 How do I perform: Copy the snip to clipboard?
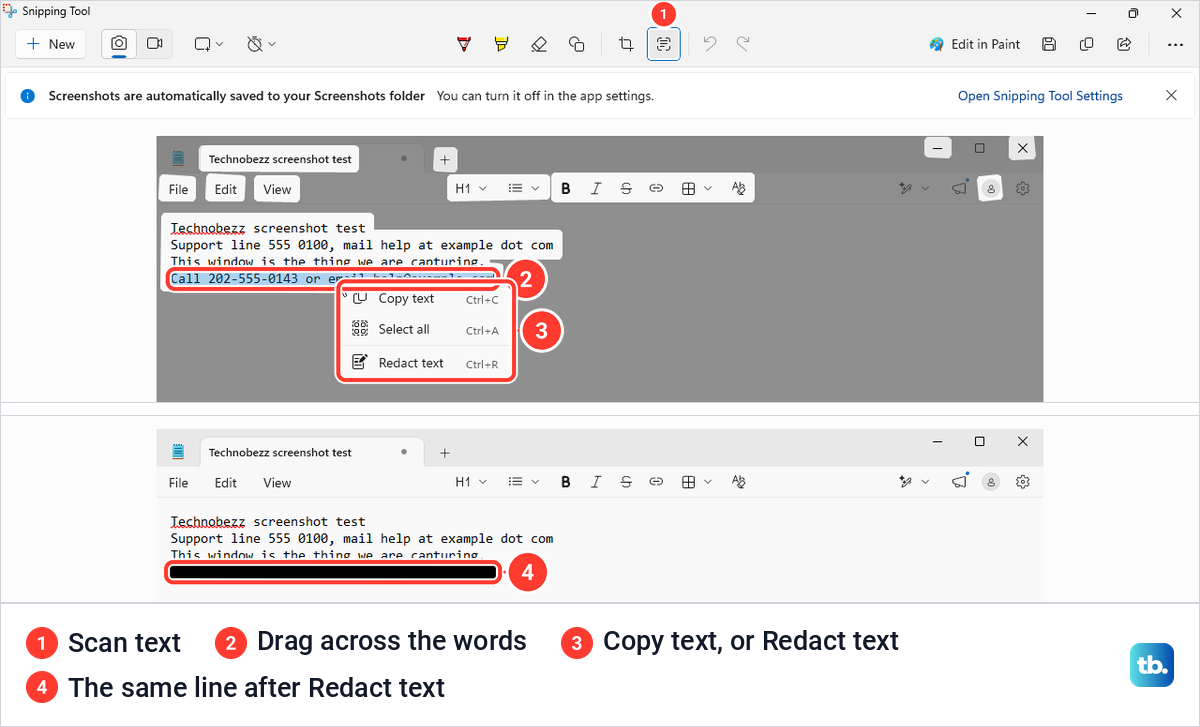pos(1086,44)
